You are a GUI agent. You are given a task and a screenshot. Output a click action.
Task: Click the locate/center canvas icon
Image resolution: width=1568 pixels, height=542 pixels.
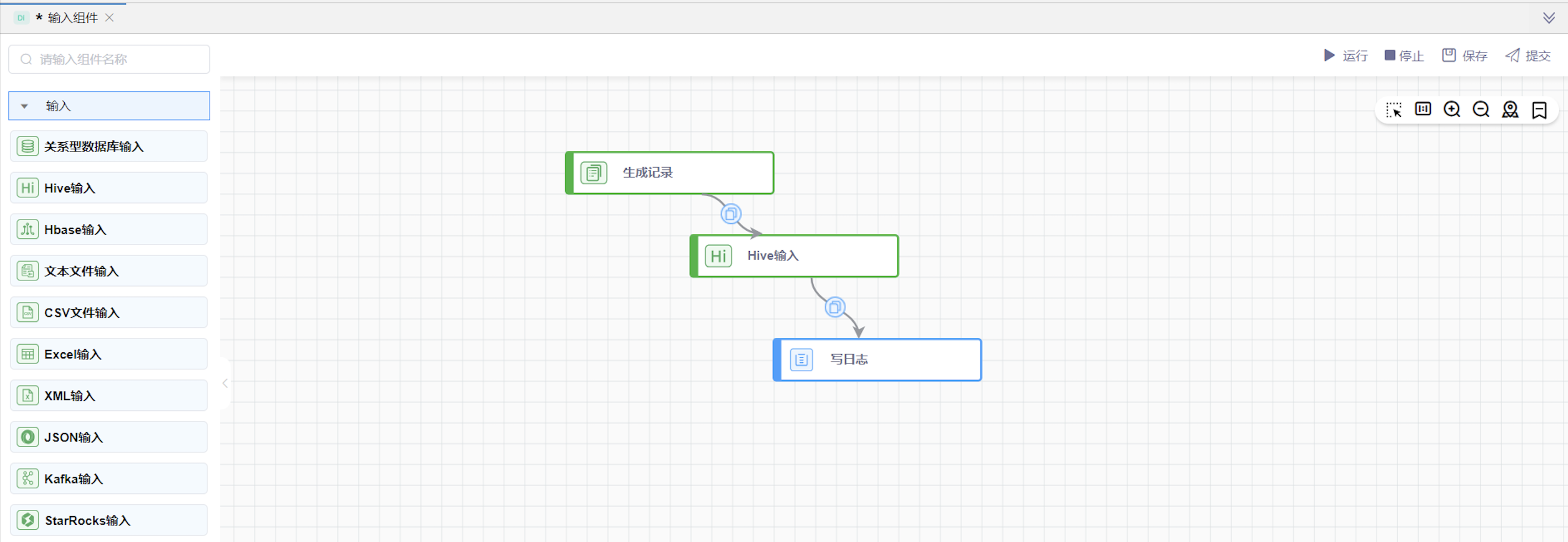tap(1509, 110)
